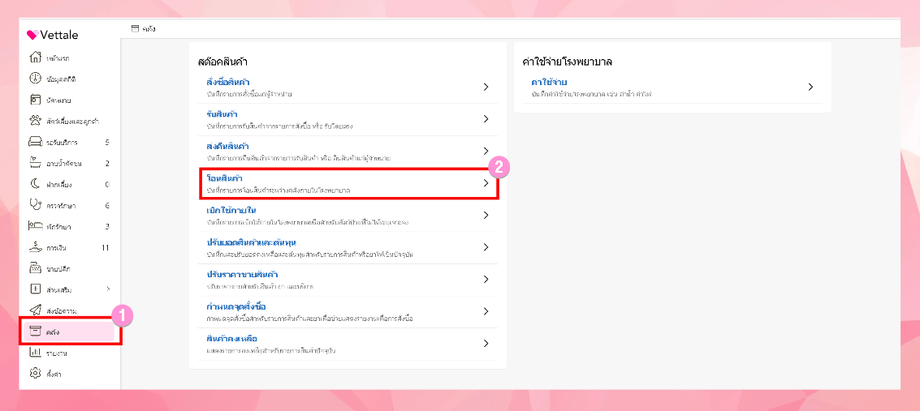Viewport: 920px width, 411px height.
Task: Click the description under the ค่าใช้จ่าย title
Action: point(592,94)
